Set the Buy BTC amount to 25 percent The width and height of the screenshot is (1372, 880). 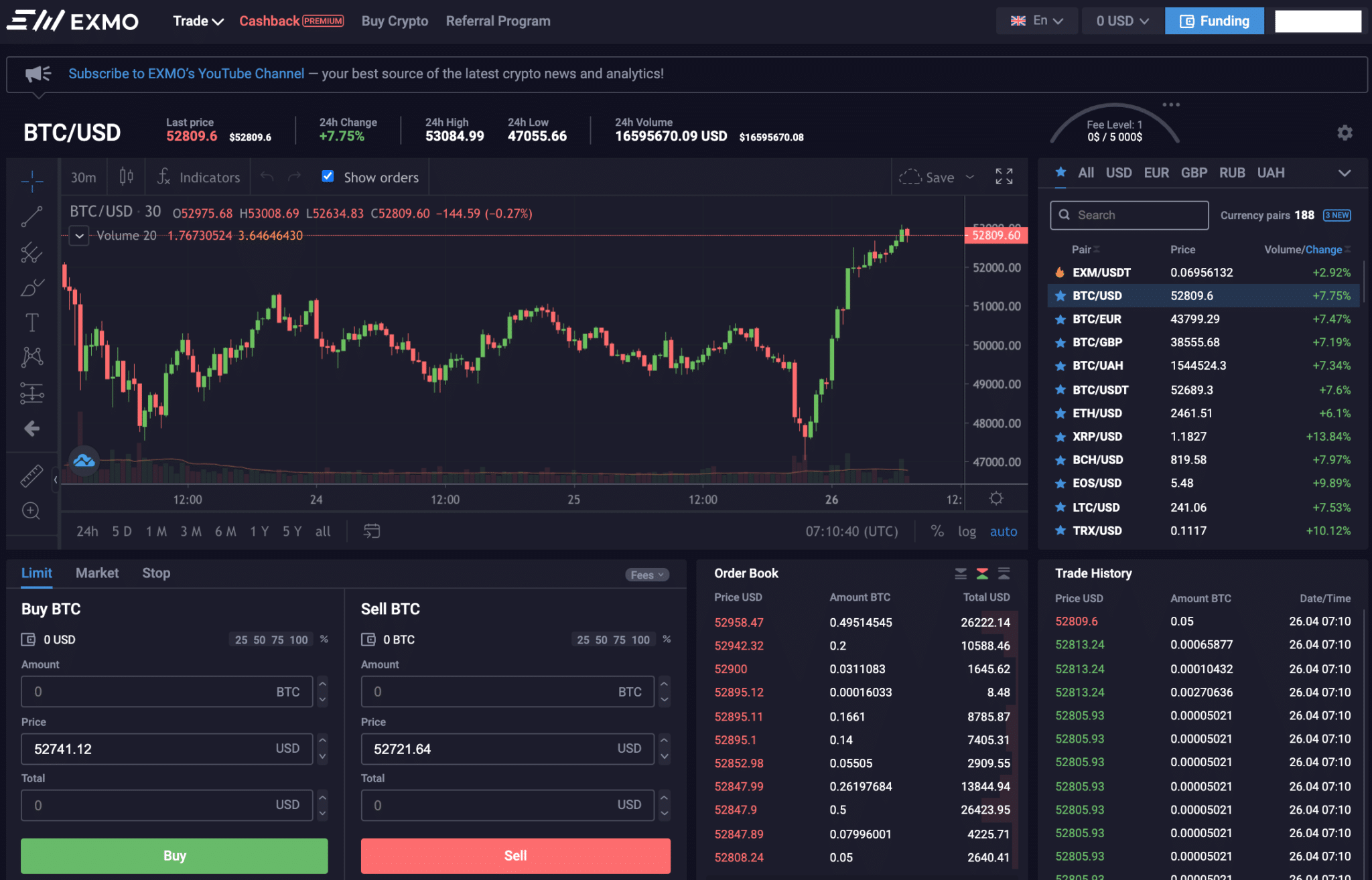click(x=241, y=640)
